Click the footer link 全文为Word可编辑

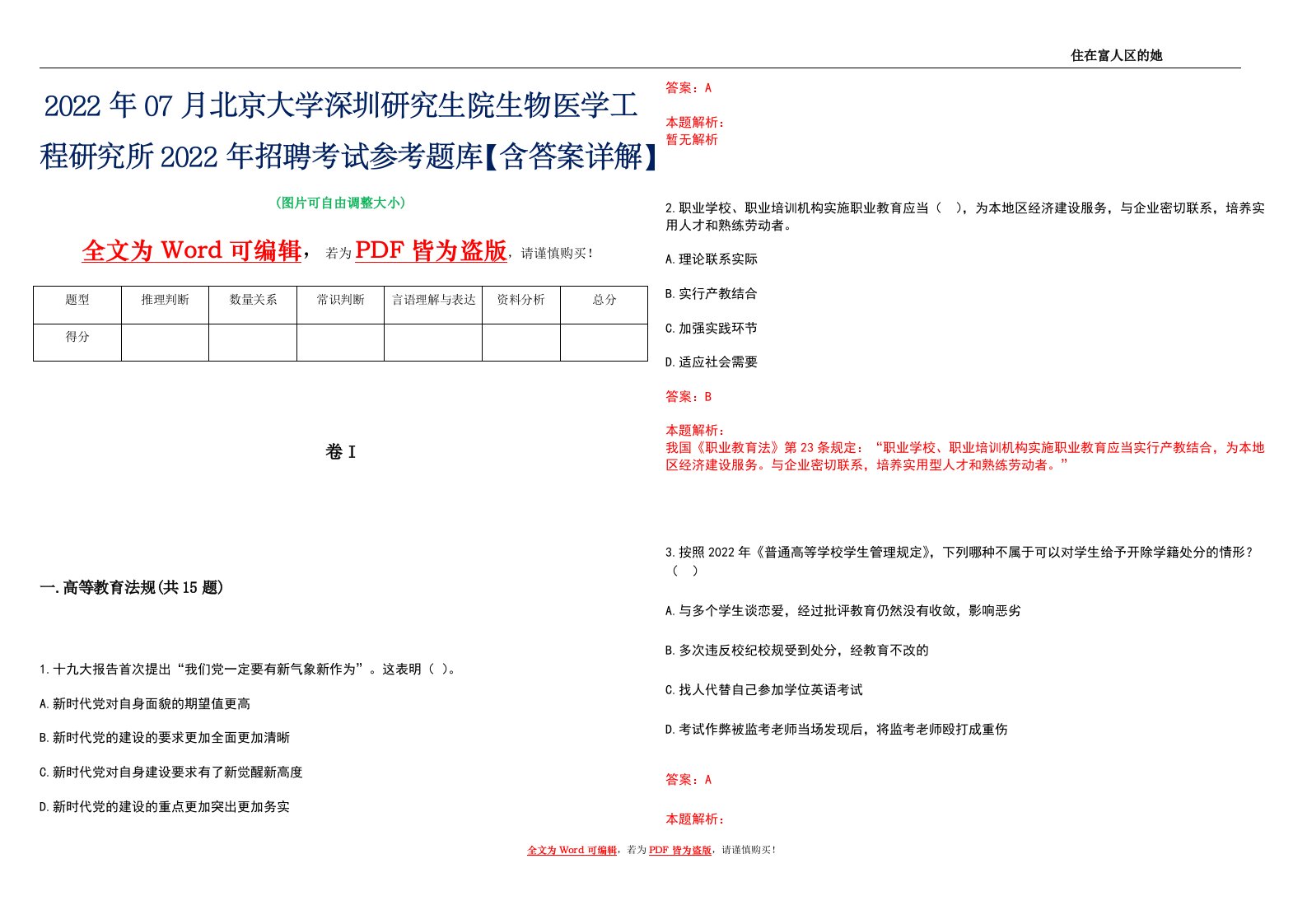(x=572, y=850)
